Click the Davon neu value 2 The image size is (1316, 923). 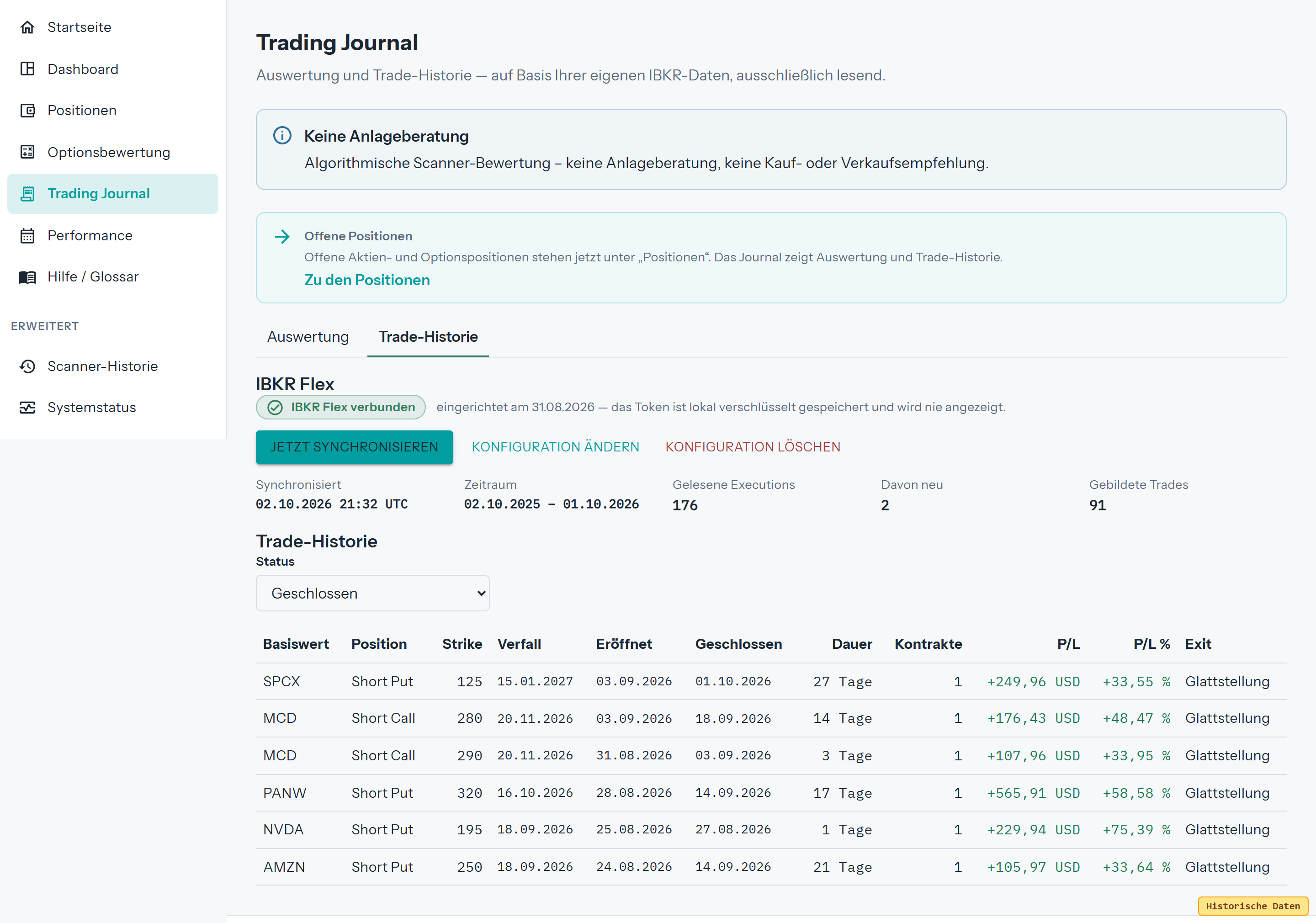(885, 505)
